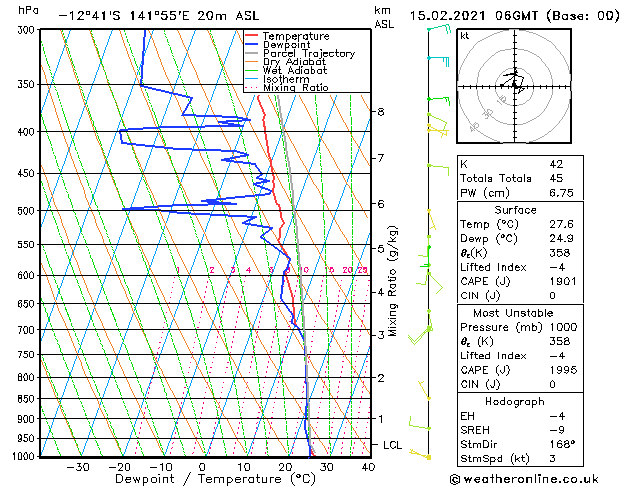Image resolution: width=629 pixels, height=486 pixels.
Task: Click the date header 15.02.2021 06GMT
Action: (474, 16)
